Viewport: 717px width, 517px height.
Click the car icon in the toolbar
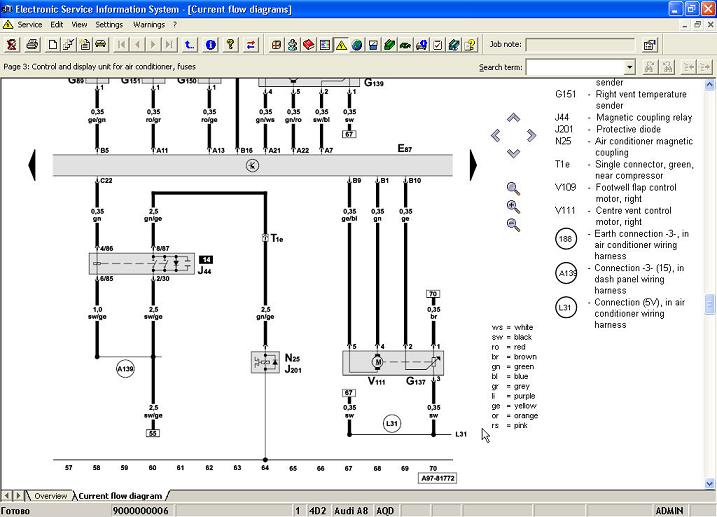(x=100, y=45)
